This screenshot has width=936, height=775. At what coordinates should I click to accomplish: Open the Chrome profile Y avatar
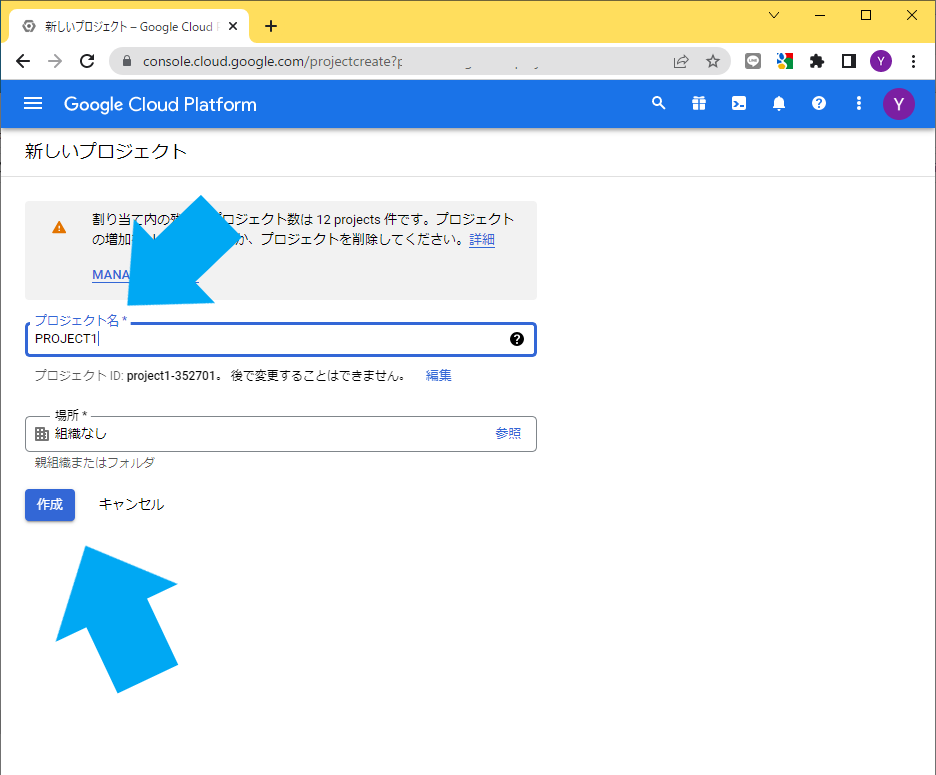(x=880, y=61)
